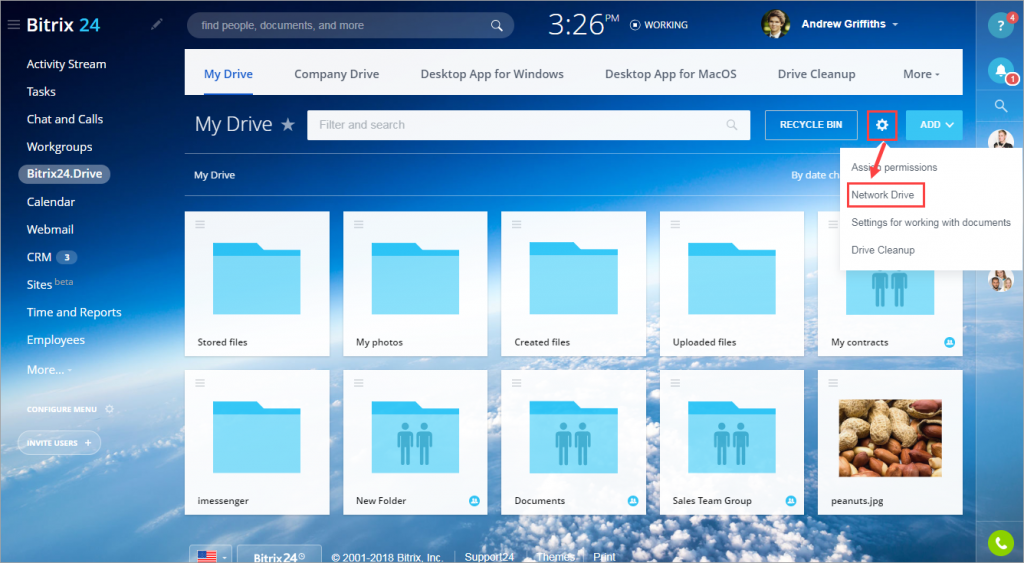The width and height of the screenshot is (1024, 563).
Task: Open the drive settings gear icon
Action: (x=882, y=125)
